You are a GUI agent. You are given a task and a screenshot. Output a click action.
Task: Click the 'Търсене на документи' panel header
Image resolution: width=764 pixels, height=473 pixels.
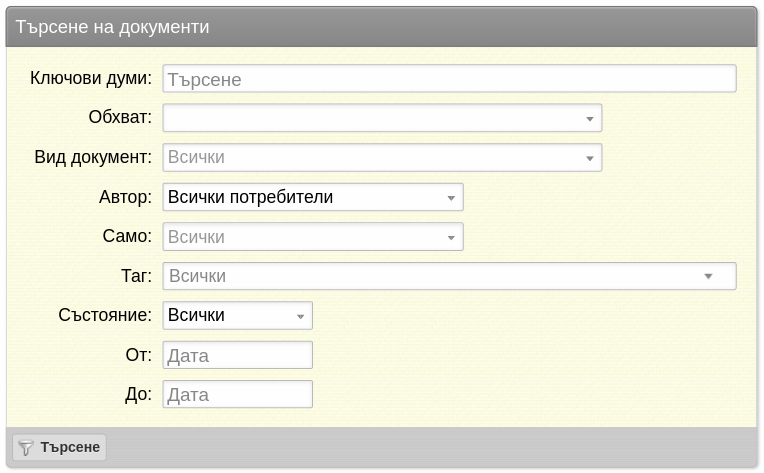(382, 27)
